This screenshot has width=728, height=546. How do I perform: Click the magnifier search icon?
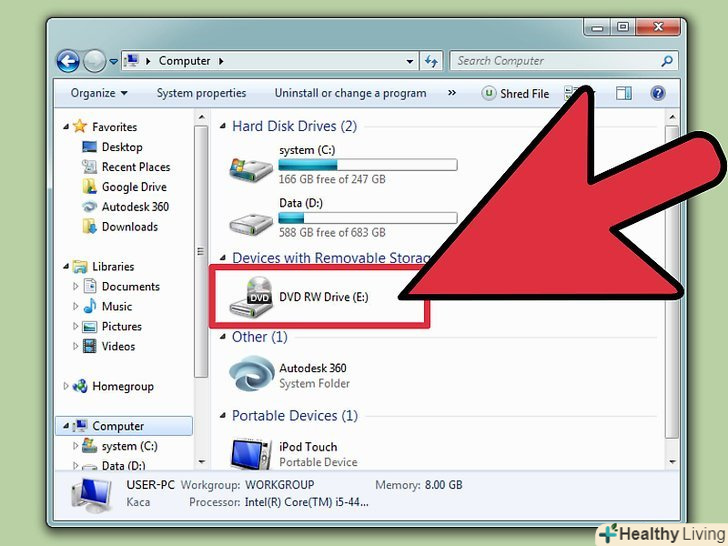click(x=667, y=61)
